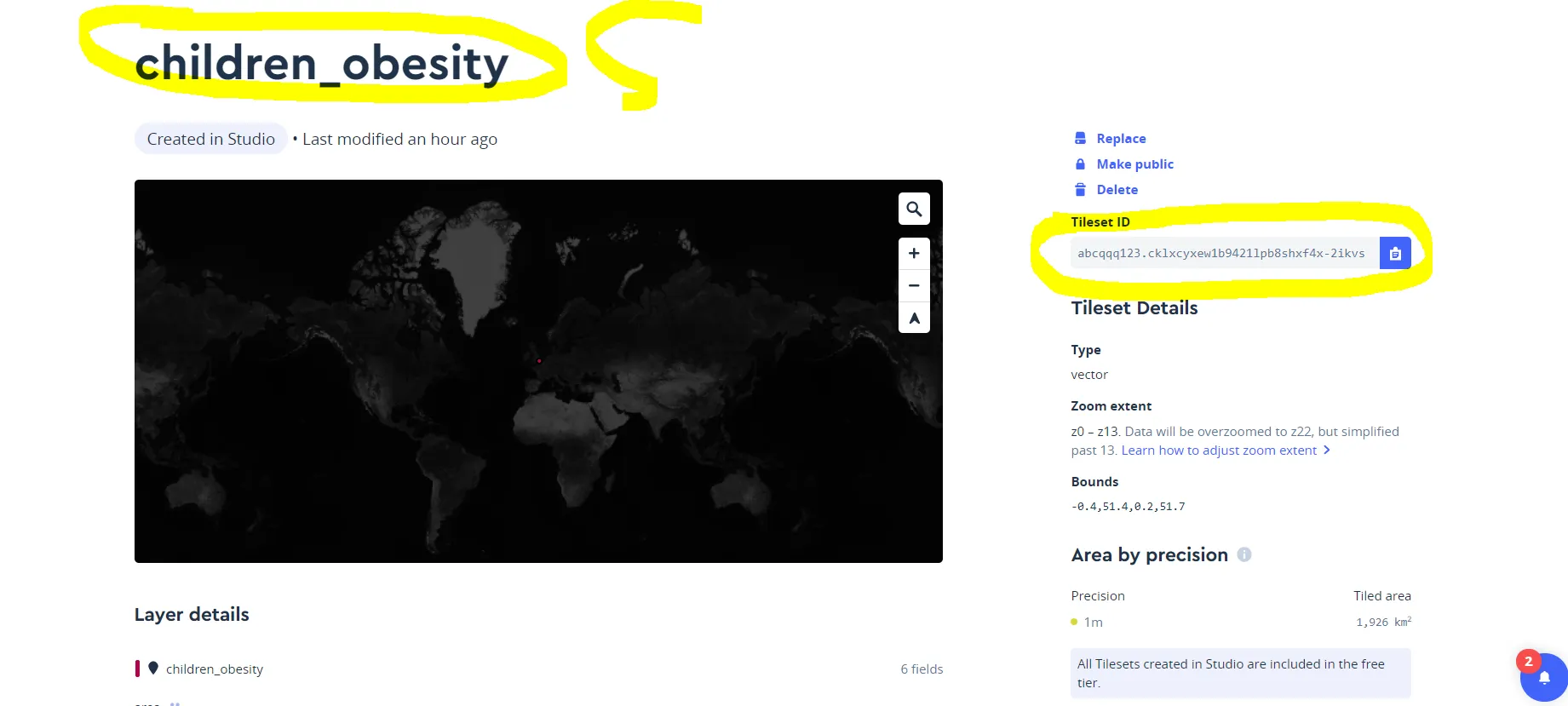Reset map bearing with compass arrow
Image resolution: width=1568 pixels, height=706 pixels.
[x=914, y=318]
